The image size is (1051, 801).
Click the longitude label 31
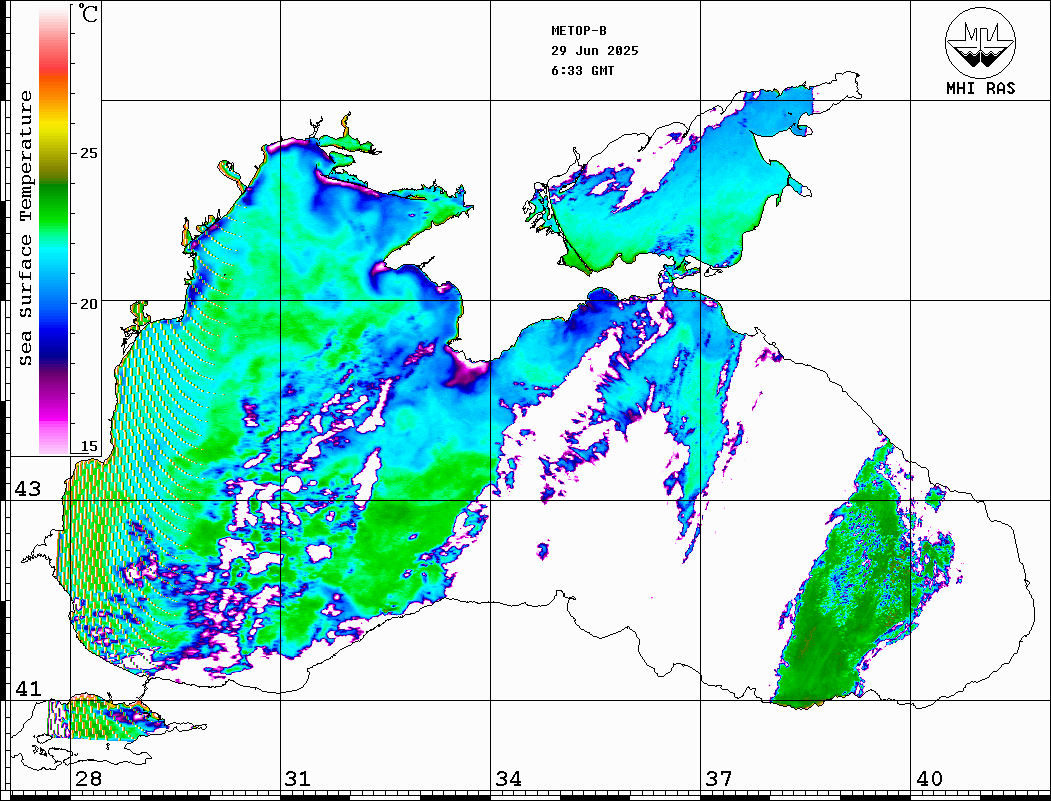[298, 779]
